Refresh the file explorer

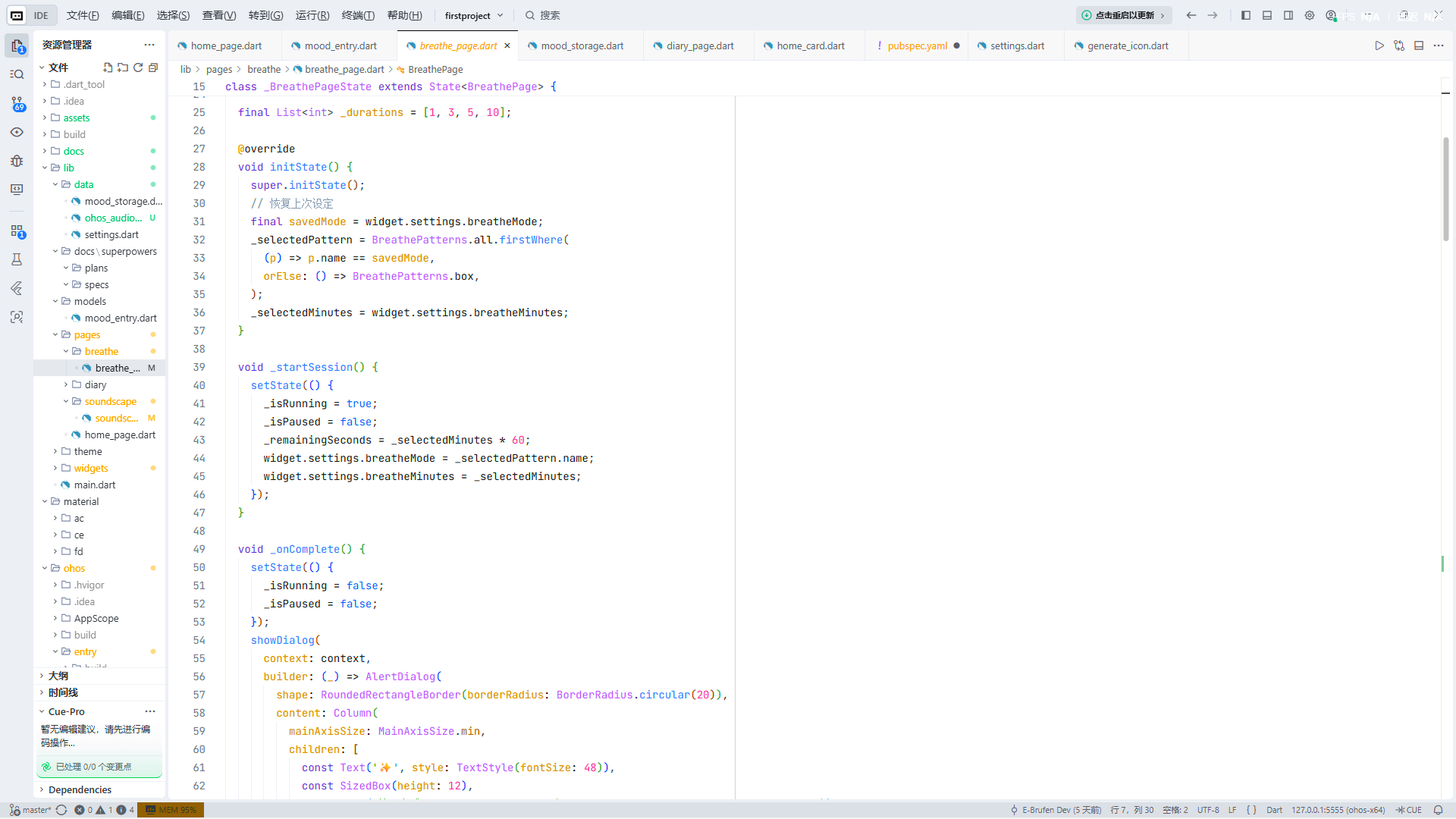138,67
